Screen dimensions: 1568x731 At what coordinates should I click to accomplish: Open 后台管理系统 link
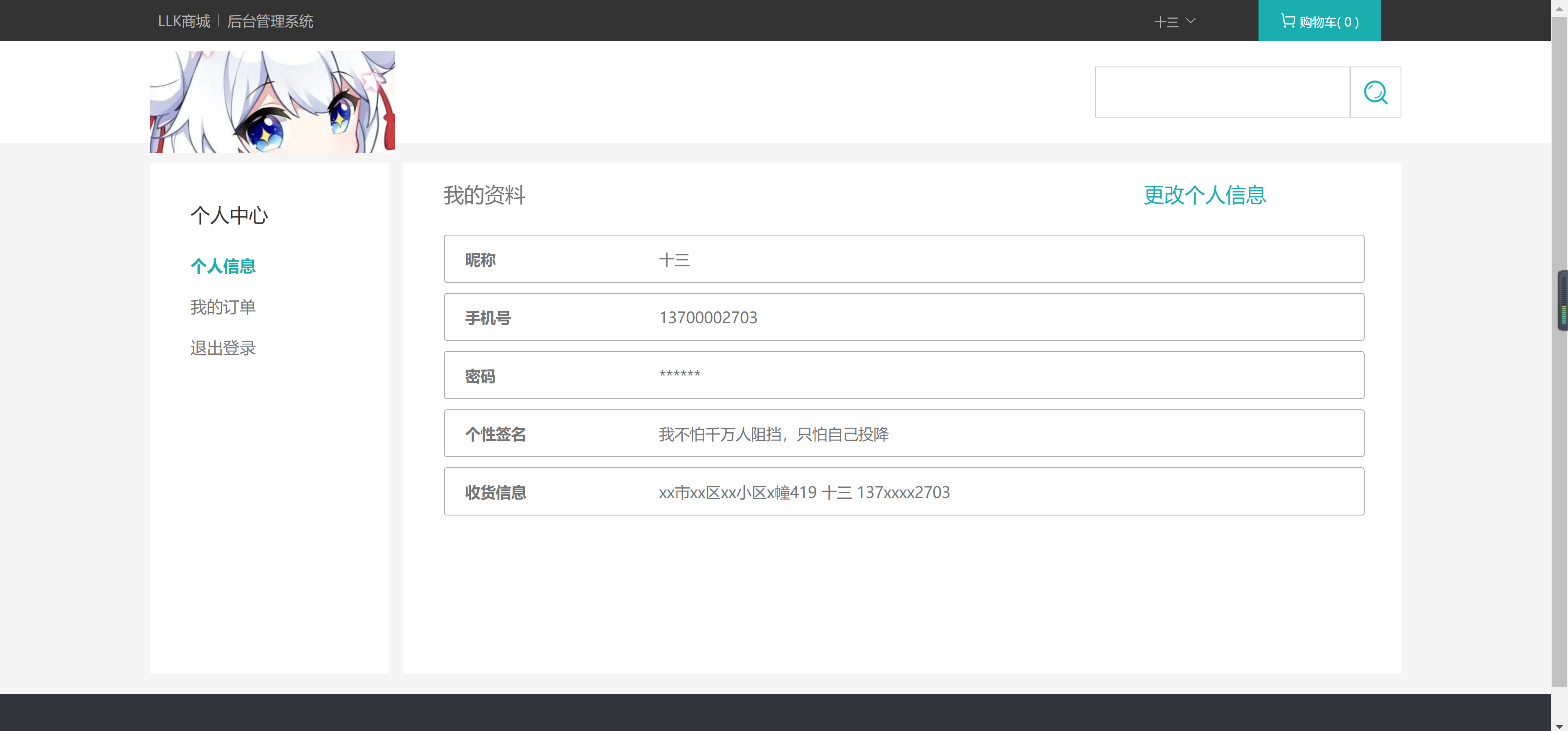[269, 21]
